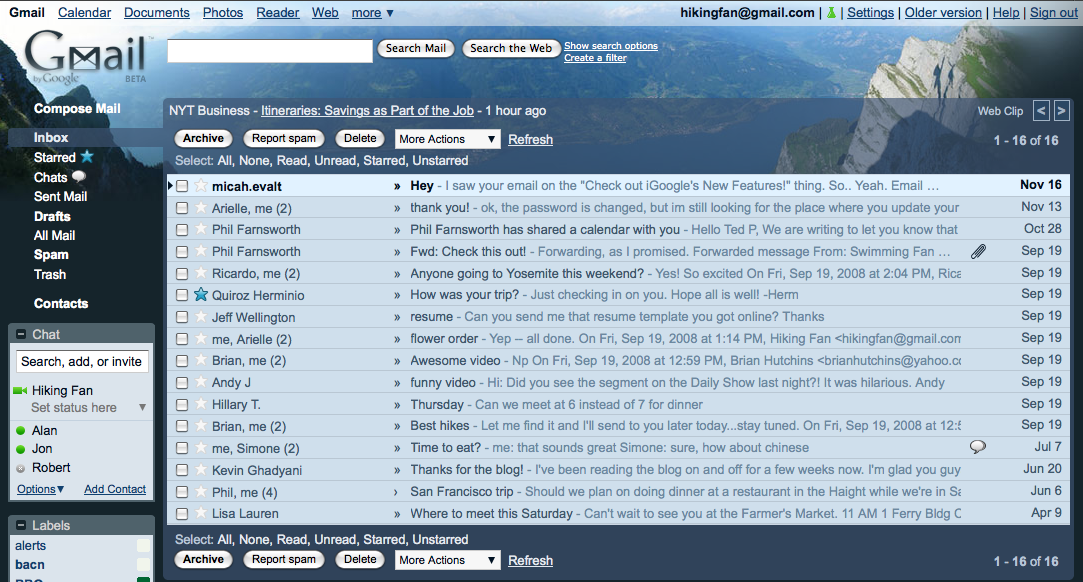Open the Itineraries: Savings as Part of the Job clip
Image resolution: width=1083 pixels, height=582 pixels.
pos(367,110)
